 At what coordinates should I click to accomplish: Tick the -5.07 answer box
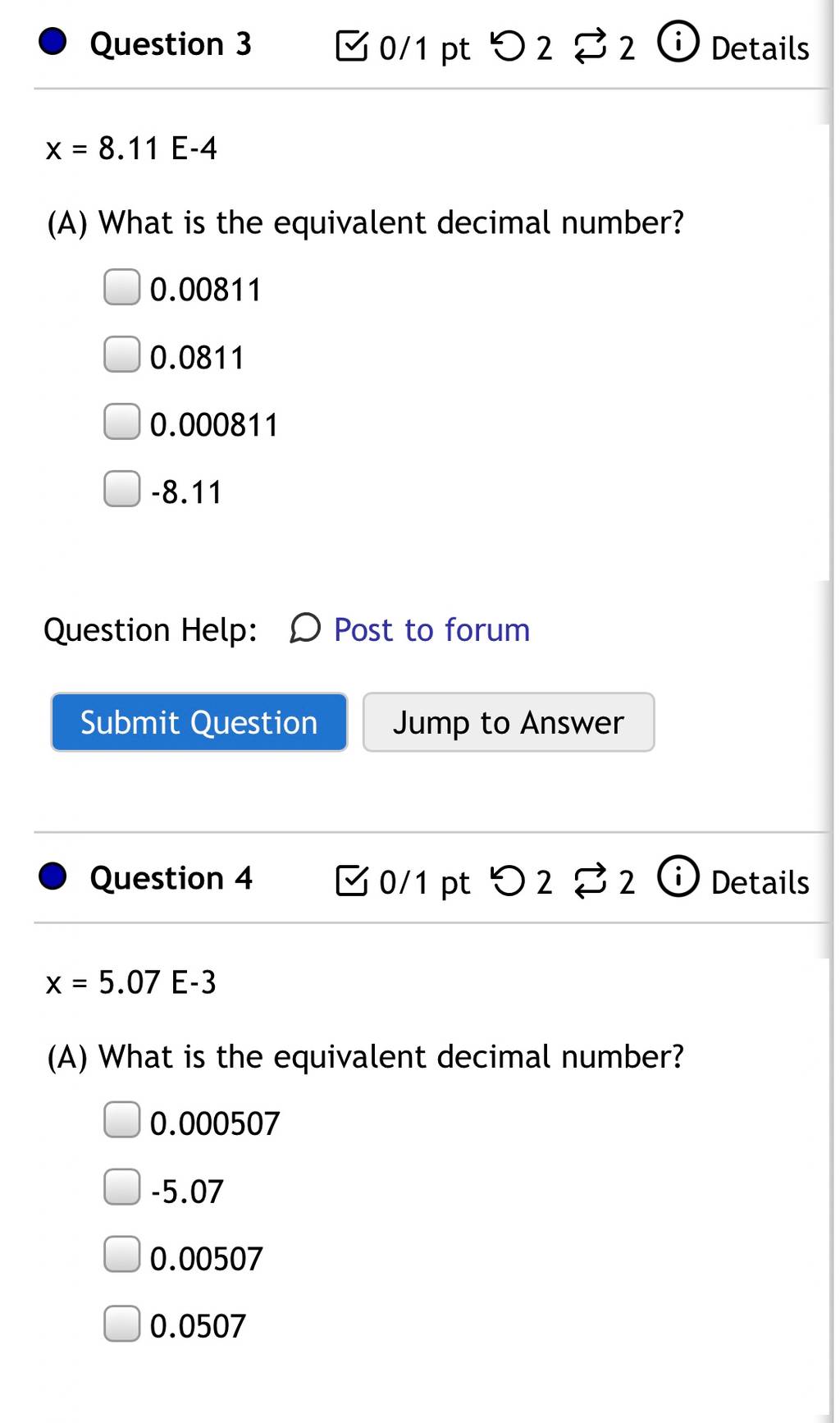pos(121,1187)
